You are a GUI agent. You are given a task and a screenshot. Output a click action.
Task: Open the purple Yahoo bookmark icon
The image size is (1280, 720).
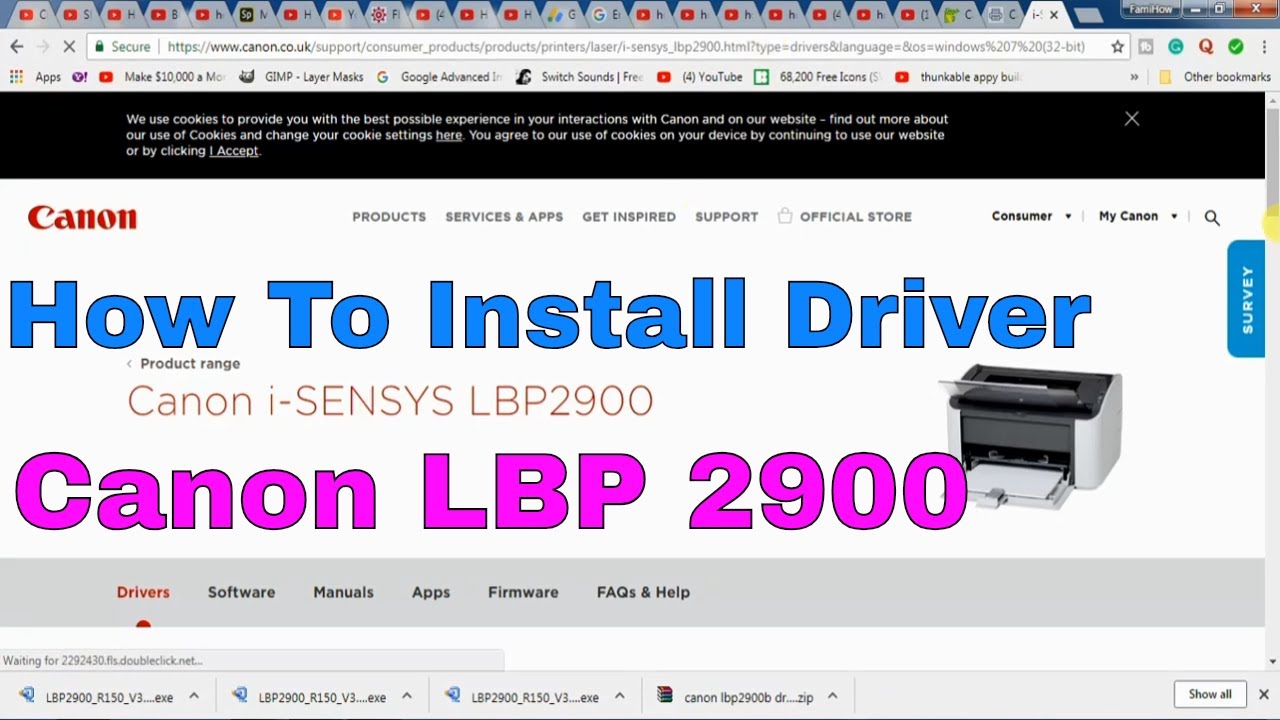(79, 77)
